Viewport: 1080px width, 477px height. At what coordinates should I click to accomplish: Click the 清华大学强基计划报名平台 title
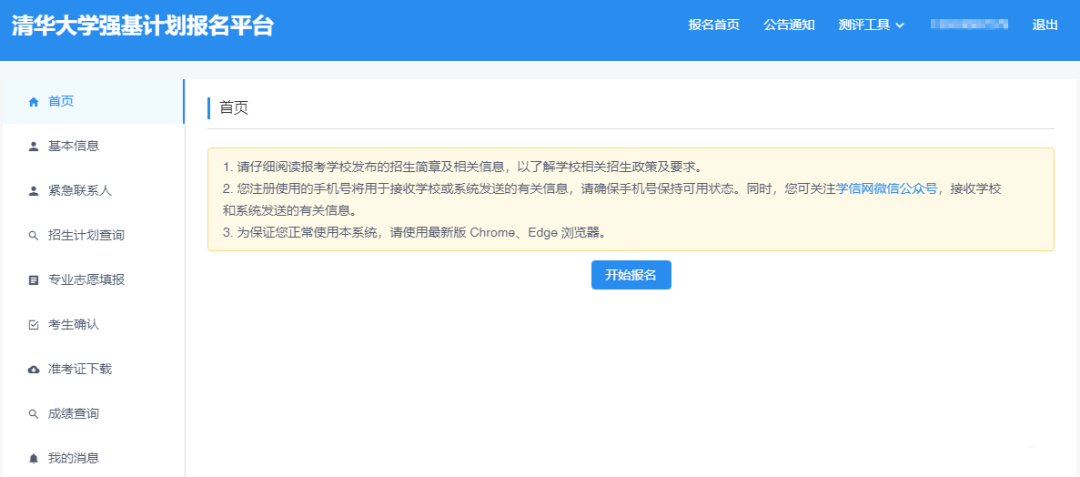click(x=142, y=27)
